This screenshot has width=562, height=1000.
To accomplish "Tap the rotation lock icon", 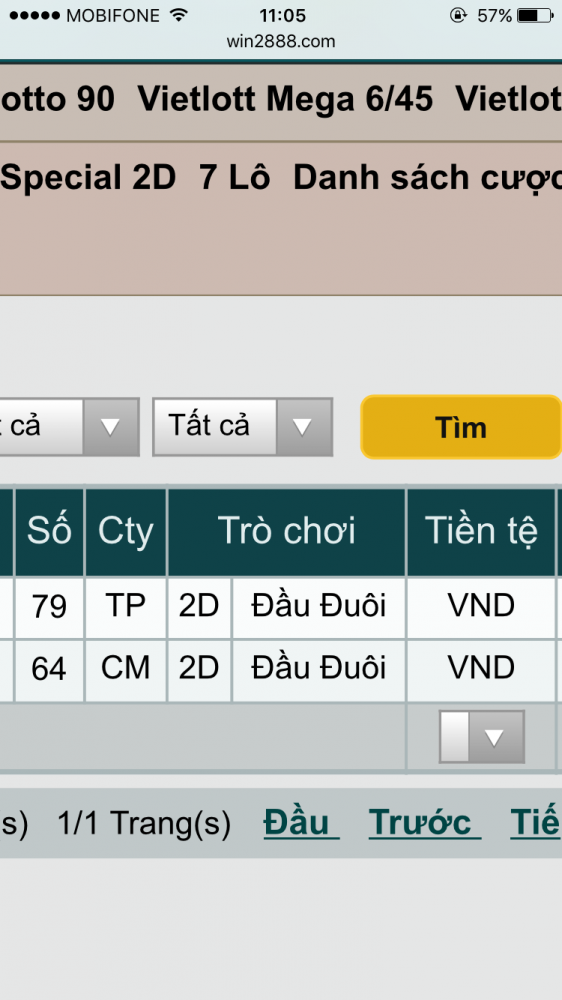I will coord(458,15).
